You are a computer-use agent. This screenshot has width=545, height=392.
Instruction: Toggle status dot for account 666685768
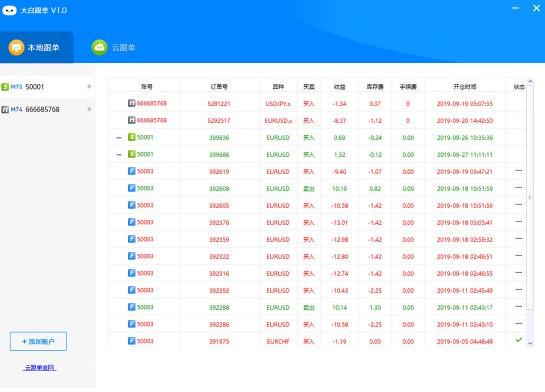tap(89, 109)
